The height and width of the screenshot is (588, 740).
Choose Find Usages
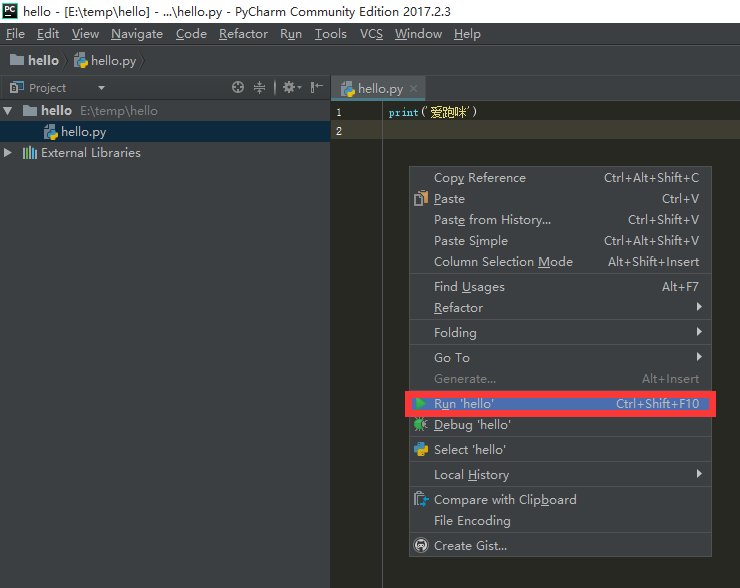561,287
